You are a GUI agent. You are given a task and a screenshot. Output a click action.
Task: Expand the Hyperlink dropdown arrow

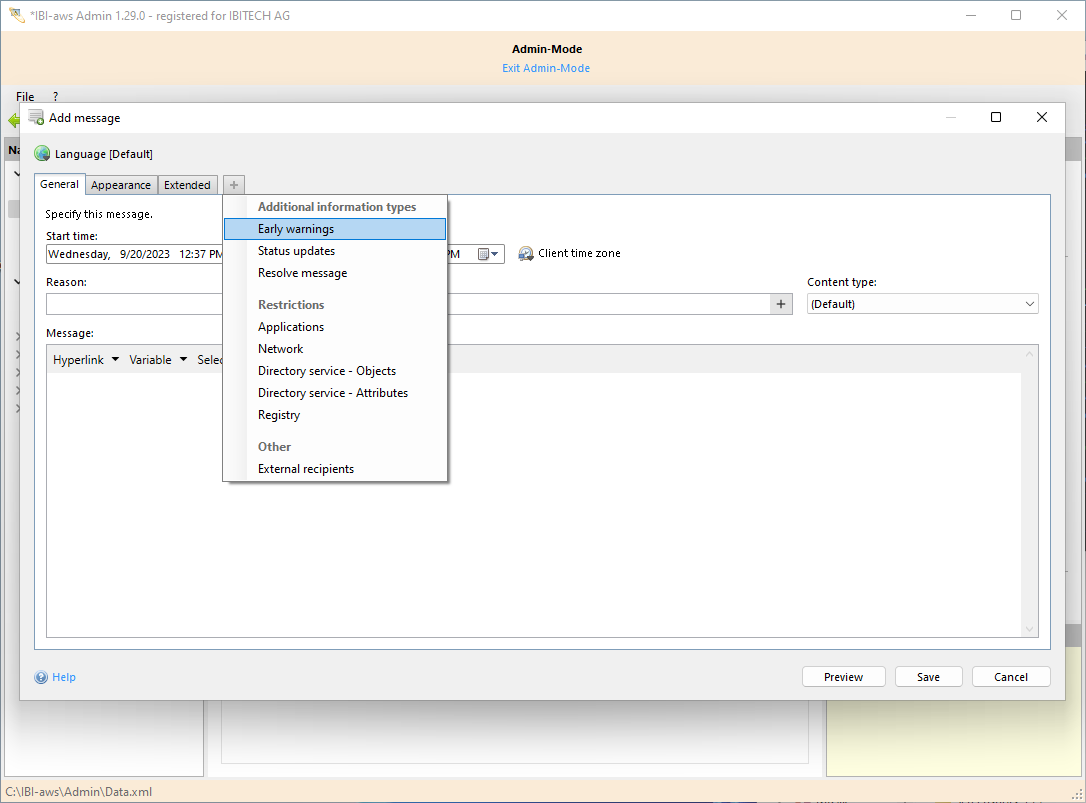click(115, 359)
